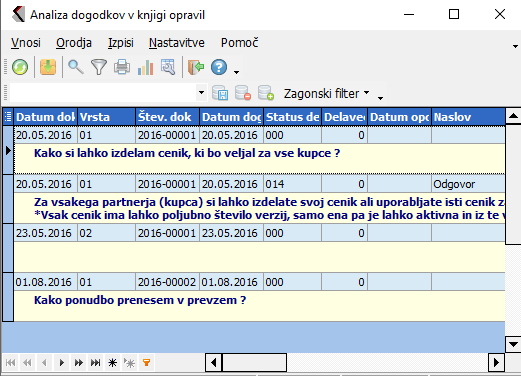Sort by the Naslov column header
The width and height of the screenshot is (521, 376).
point(468,117)
